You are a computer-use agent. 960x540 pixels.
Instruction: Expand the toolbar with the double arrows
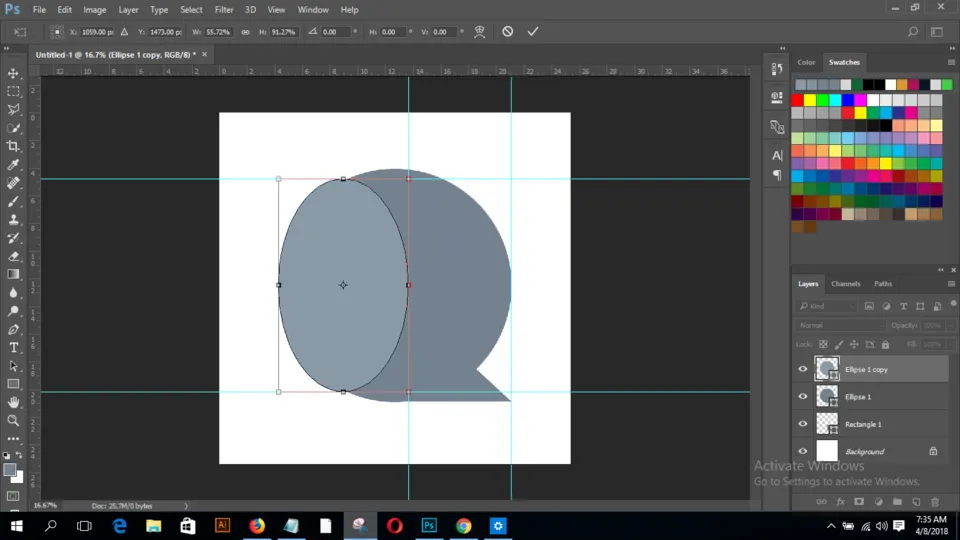[7, 48]
